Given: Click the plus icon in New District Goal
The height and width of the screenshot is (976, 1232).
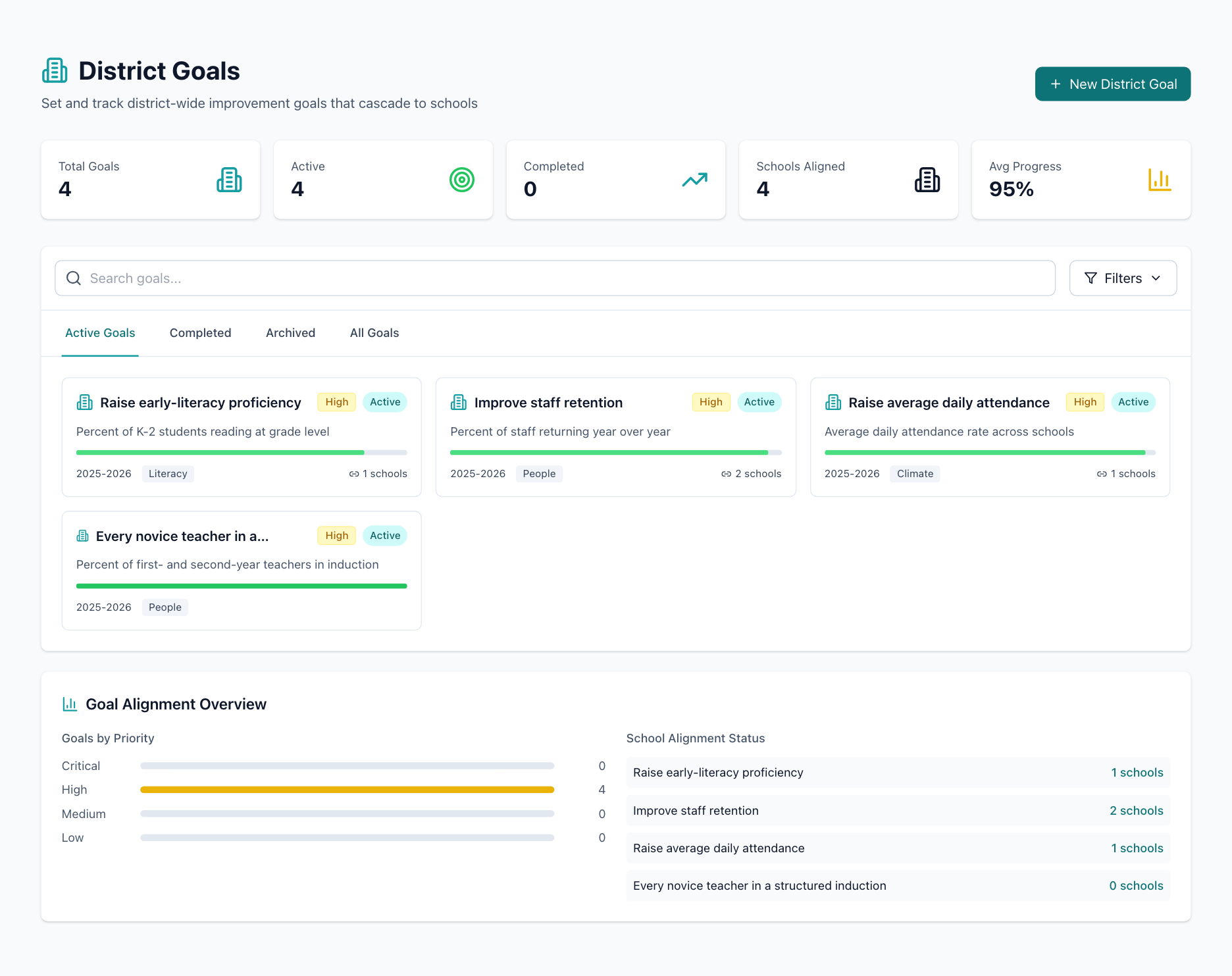Looking at the screenshot, I should (x=1056, y=84).
